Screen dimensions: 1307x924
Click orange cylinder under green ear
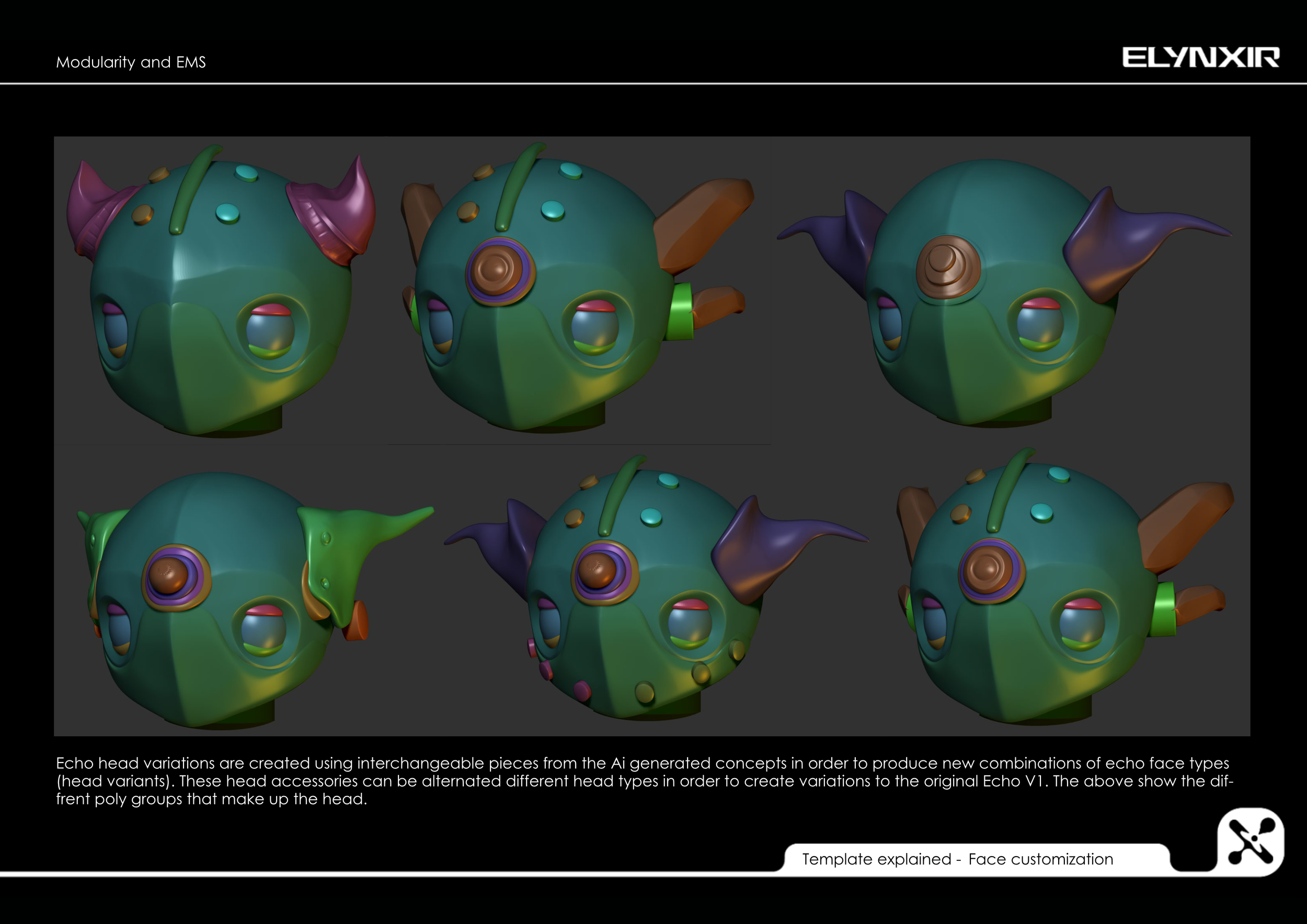357,620
